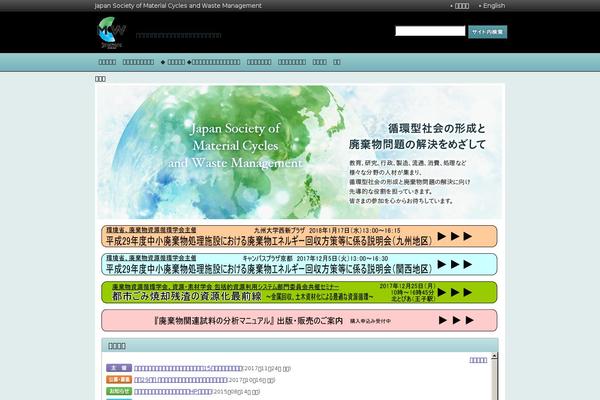The image size is (600, 400).
Task: Open the list link at news panel's upper right
Action: pyautogui.click(x=478, y=360)
